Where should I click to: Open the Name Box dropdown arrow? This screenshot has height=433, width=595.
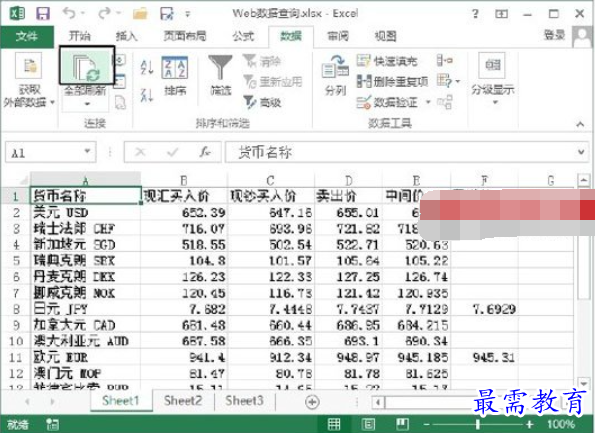coord(87,151)
